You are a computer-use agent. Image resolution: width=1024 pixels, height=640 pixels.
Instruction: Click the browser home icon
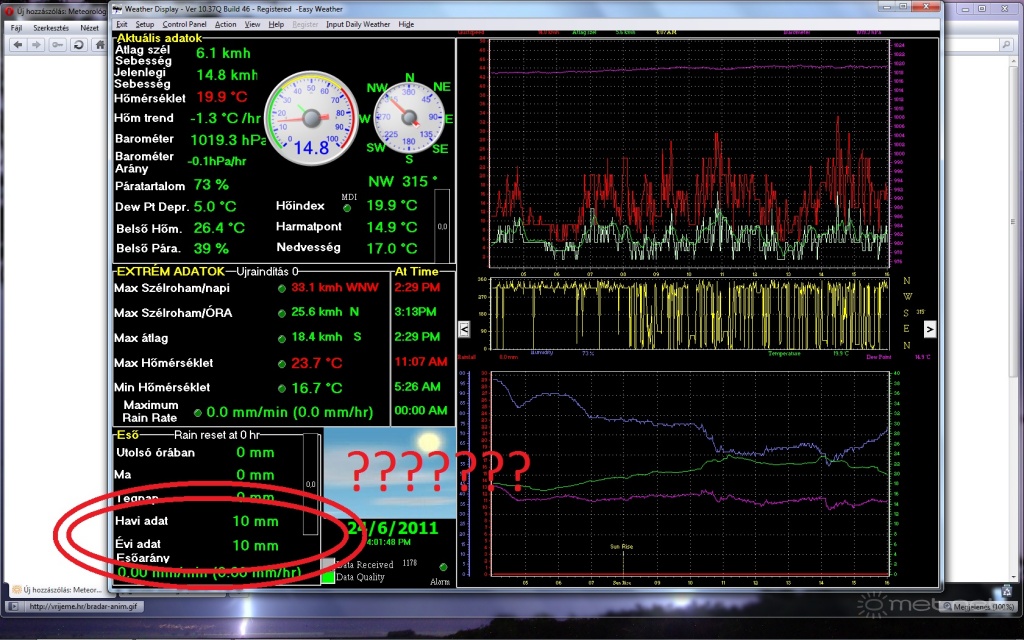(x=99, y=46)
